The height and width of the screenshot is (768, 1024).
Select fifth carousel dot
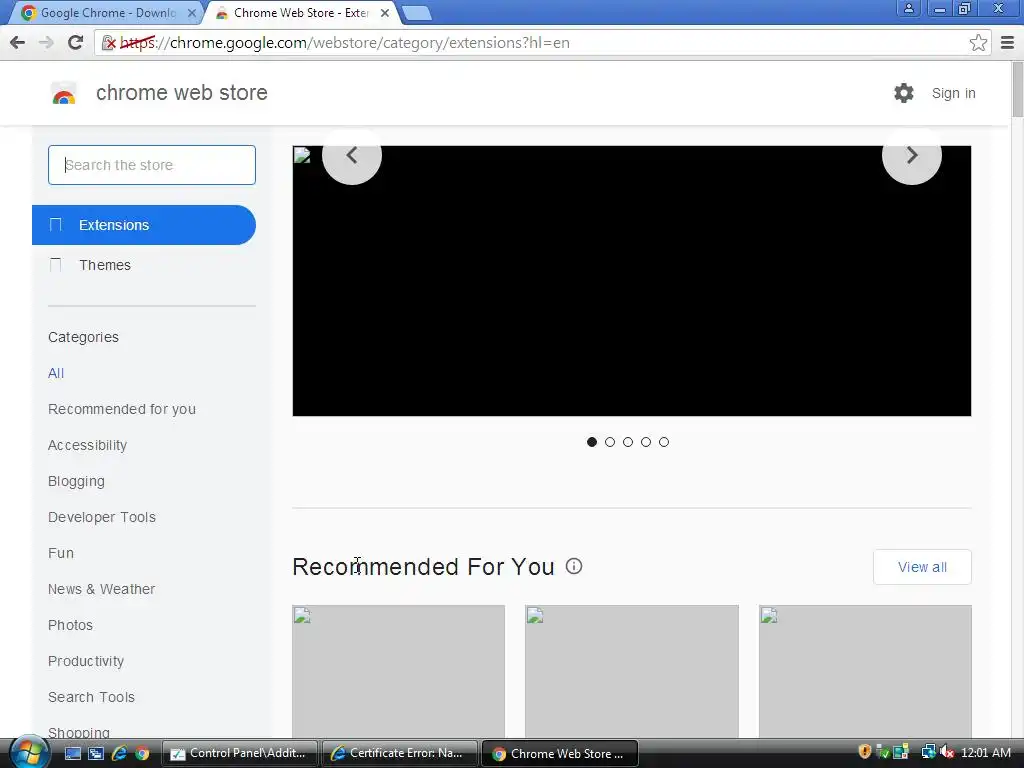664,442
